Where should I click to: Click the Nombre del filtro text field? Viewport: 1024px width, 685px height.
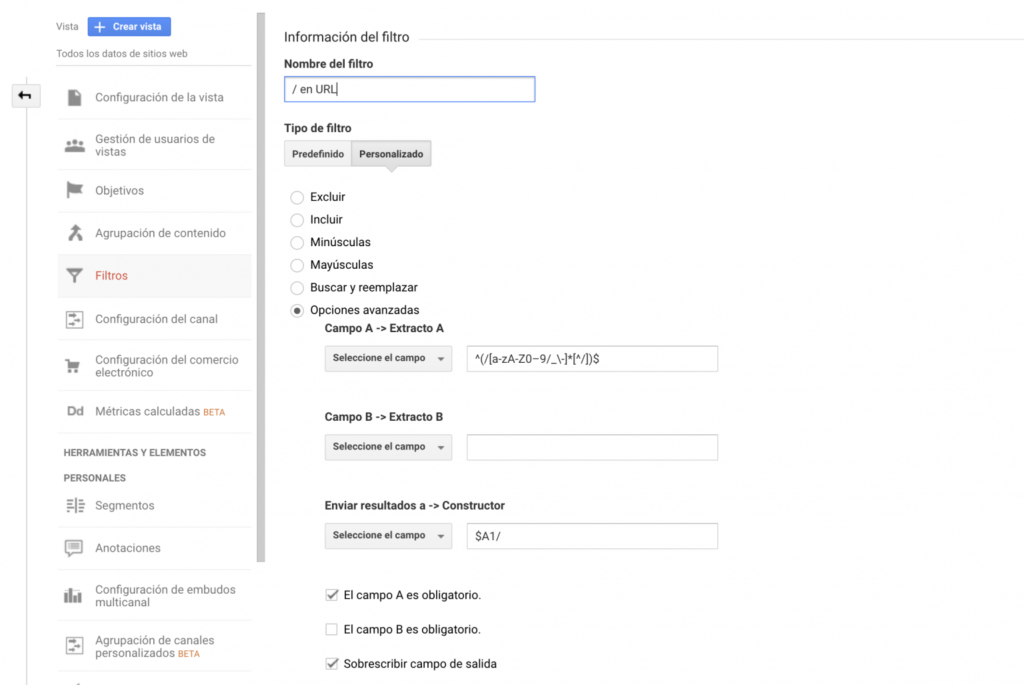pos(409,90)
